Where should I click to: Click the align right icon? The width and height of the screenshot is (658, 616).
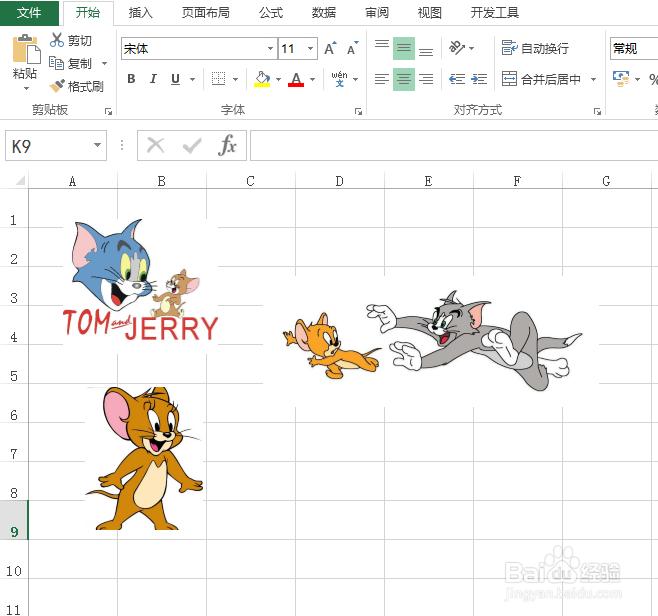(x=426, y=79)
